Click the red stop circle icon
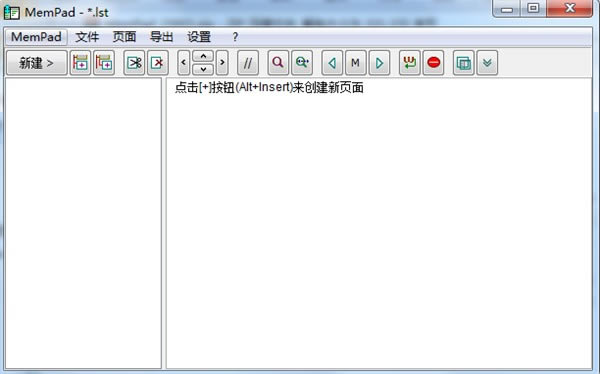This screenshot has width=600, height=374. [x=434, y=63]
